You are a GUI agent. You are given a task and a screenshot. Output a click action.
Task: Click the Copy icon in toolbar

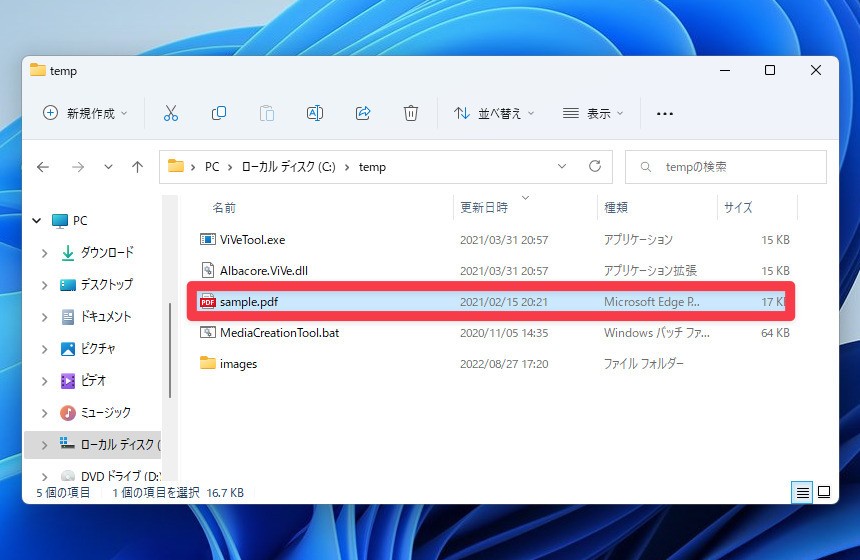tap(219, 114)
